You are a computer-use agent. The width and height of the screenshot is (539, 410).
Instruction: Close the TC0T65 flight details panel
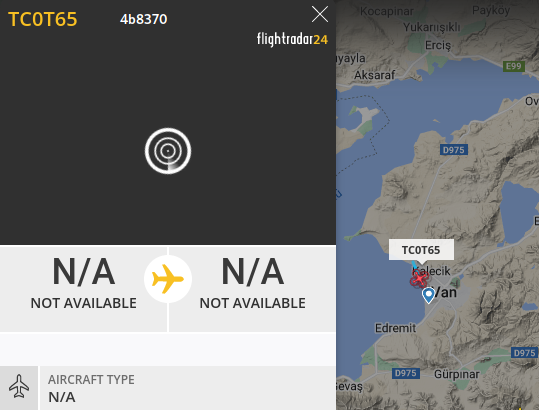(320, 14)
